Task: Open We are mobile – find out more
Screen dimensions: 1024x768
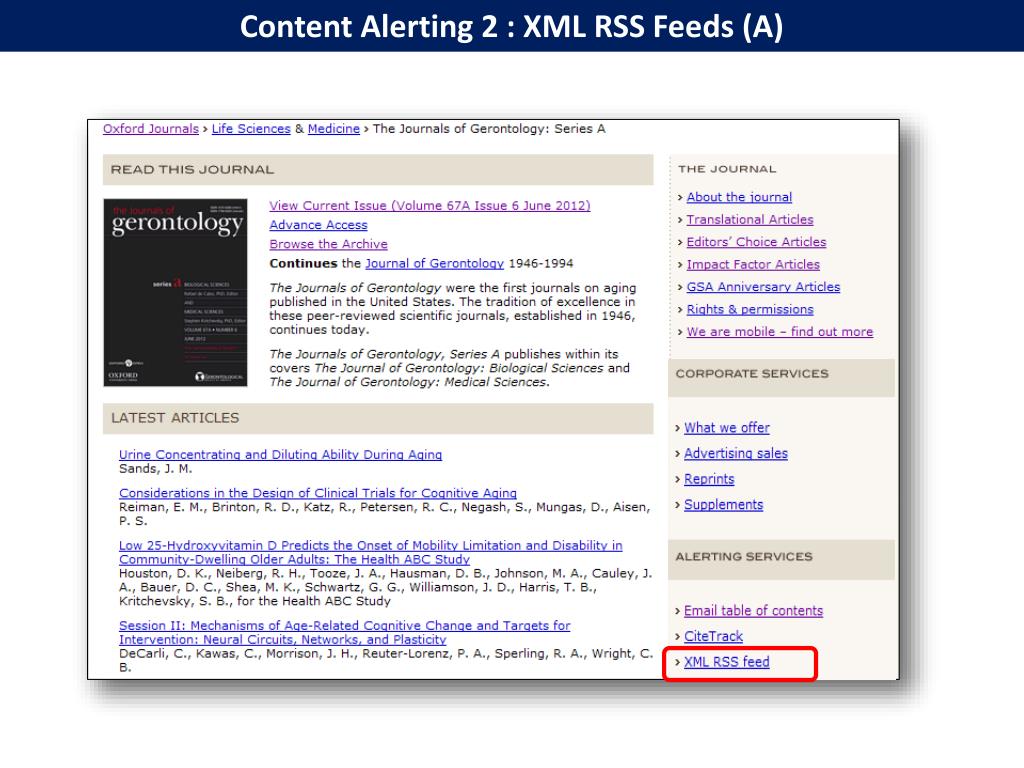Action: click(780, 332)
